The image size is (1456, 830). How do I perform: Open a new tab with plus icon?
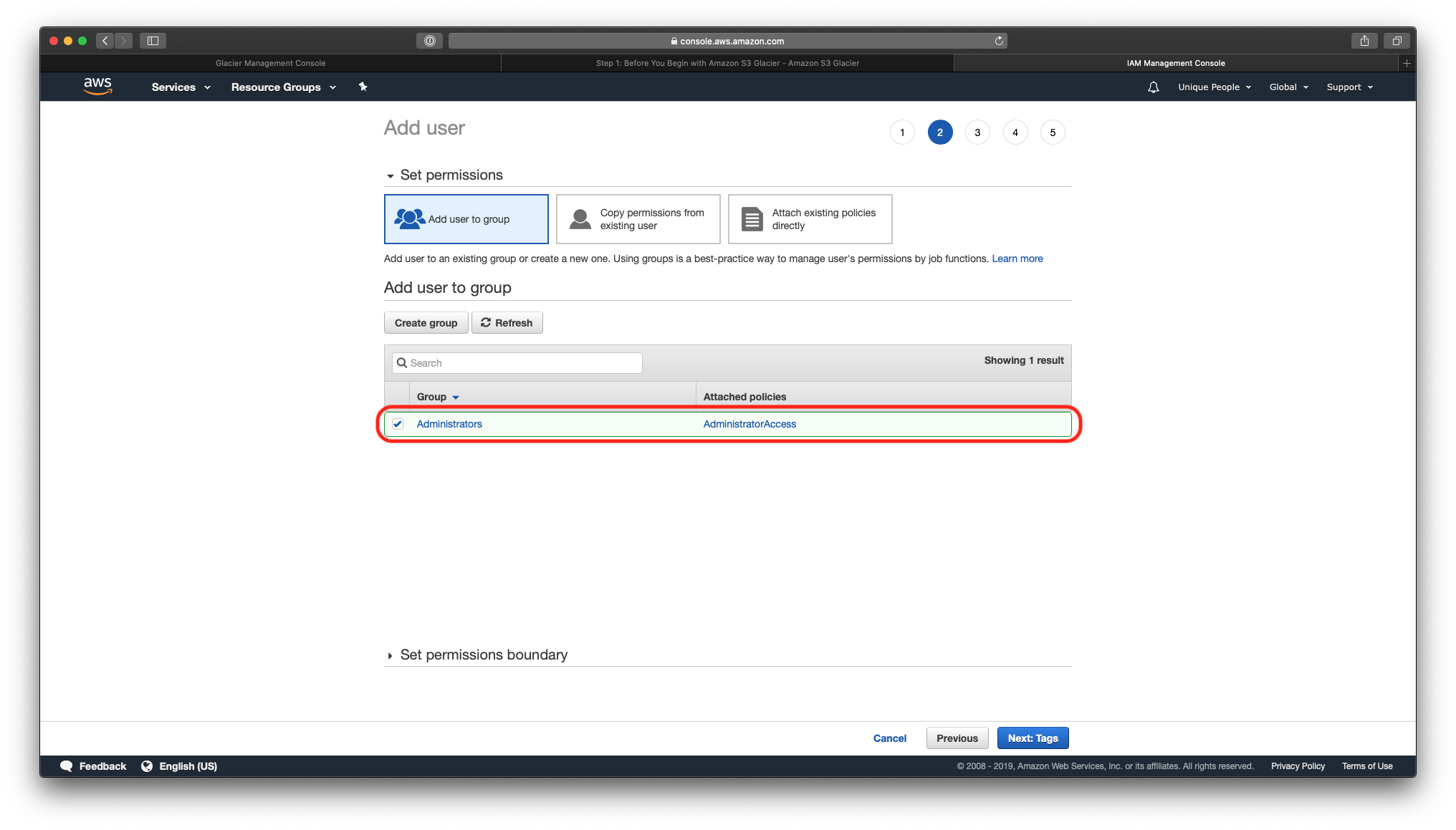click(x=1407, y=63)
